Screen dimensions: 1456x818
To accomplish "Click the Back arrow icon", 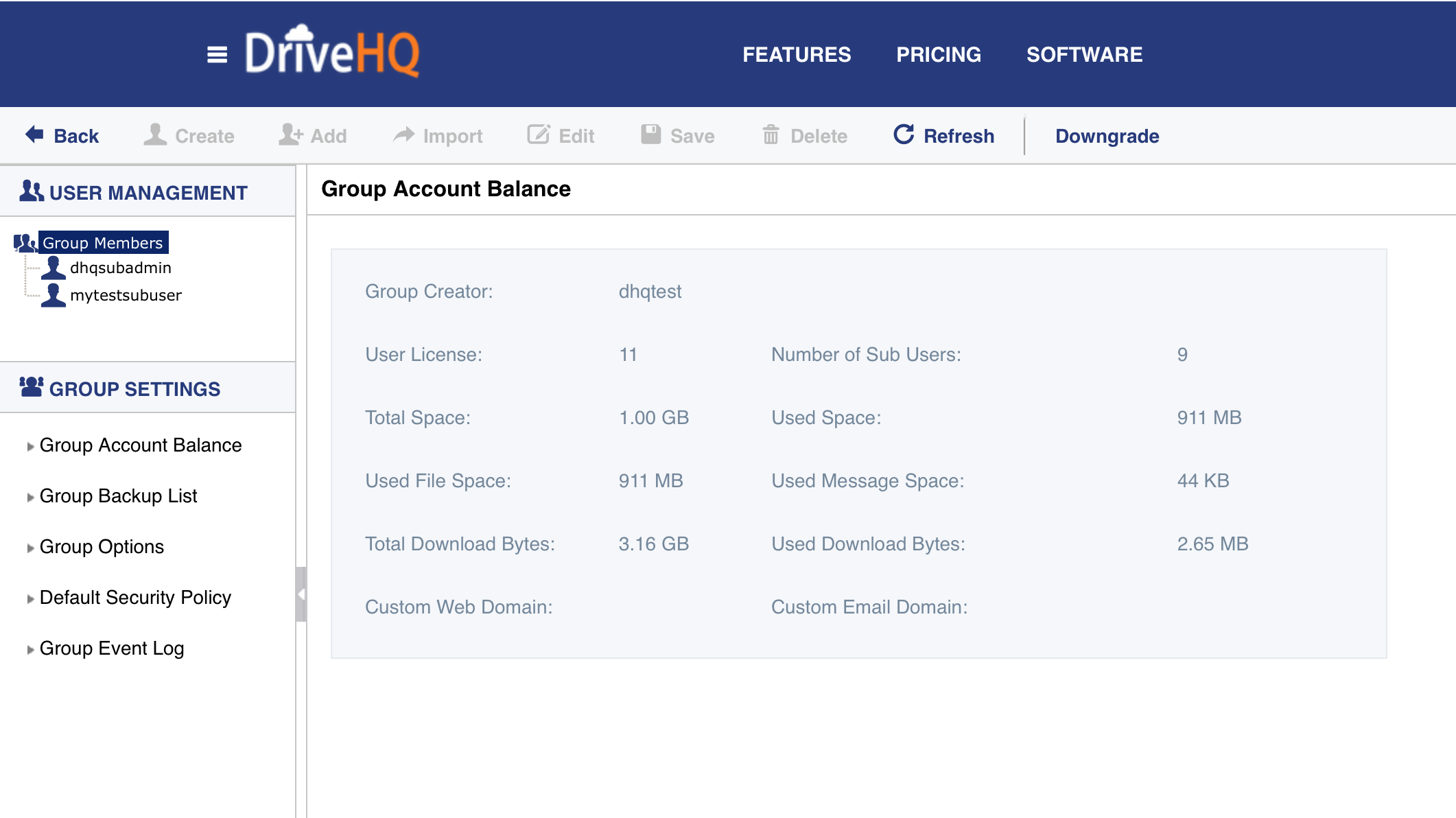I will coord(34,135).
